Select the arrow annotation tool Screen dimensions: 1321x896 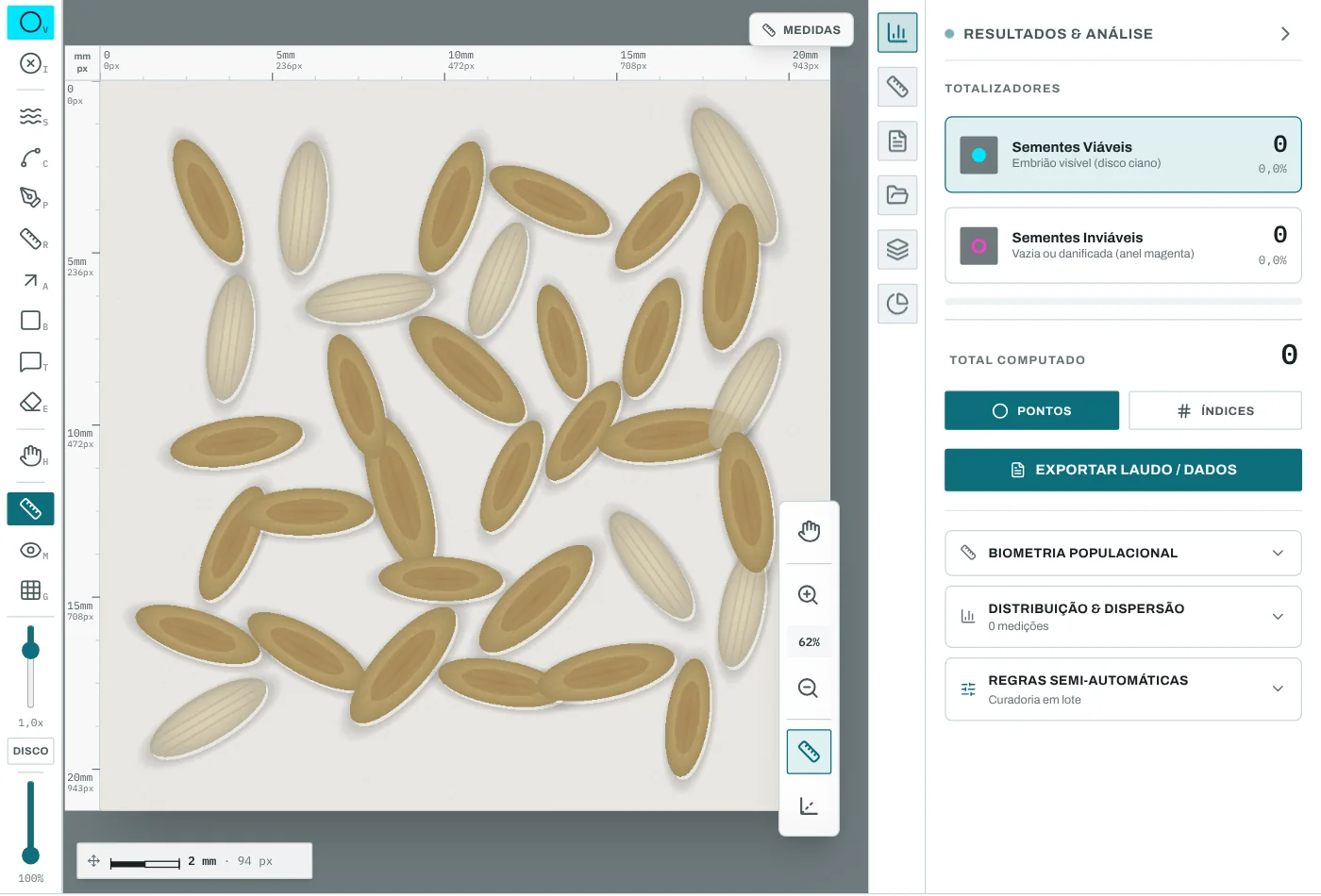(30, 280)
